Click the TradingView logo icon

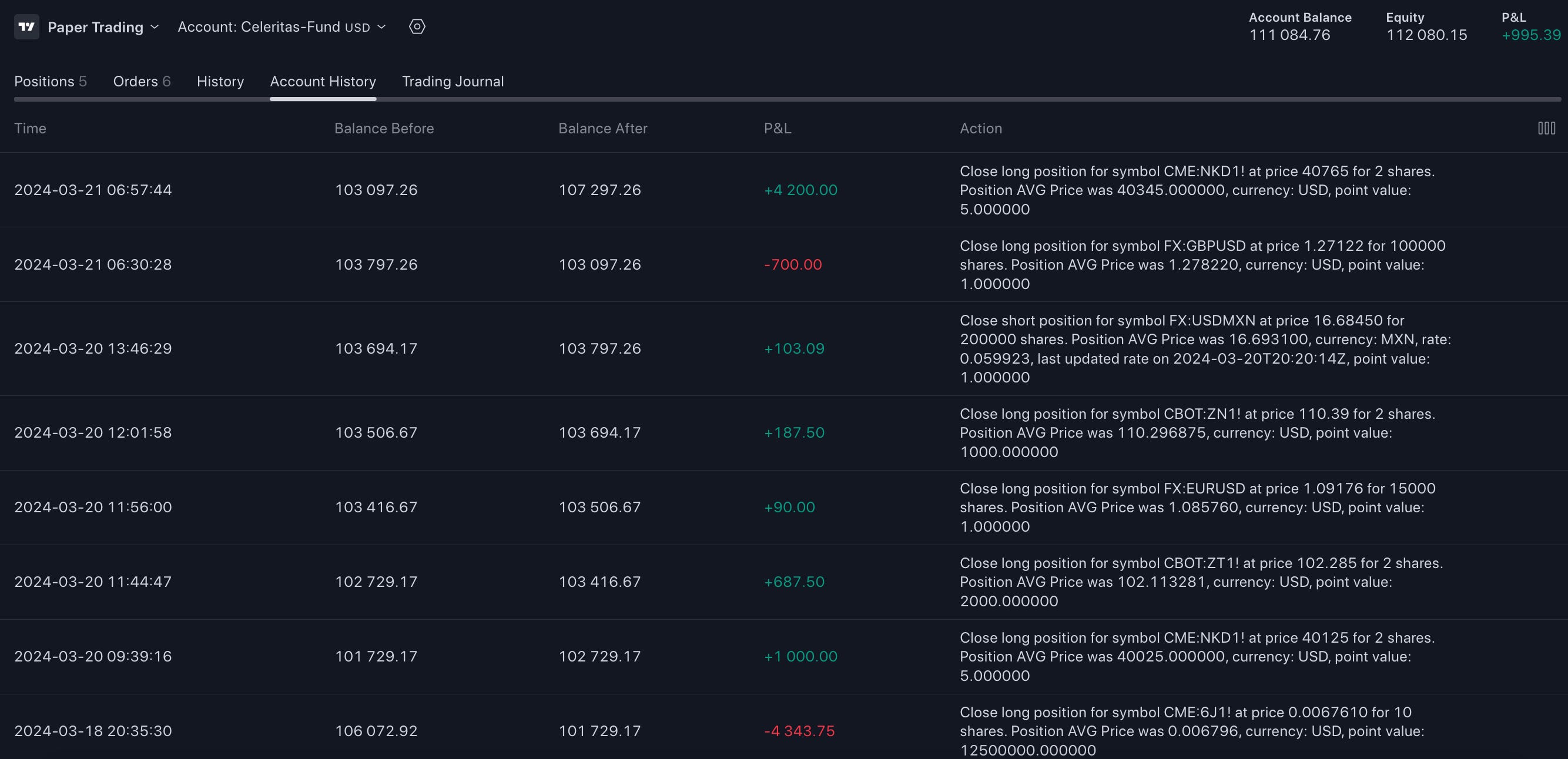click(26, 27)
